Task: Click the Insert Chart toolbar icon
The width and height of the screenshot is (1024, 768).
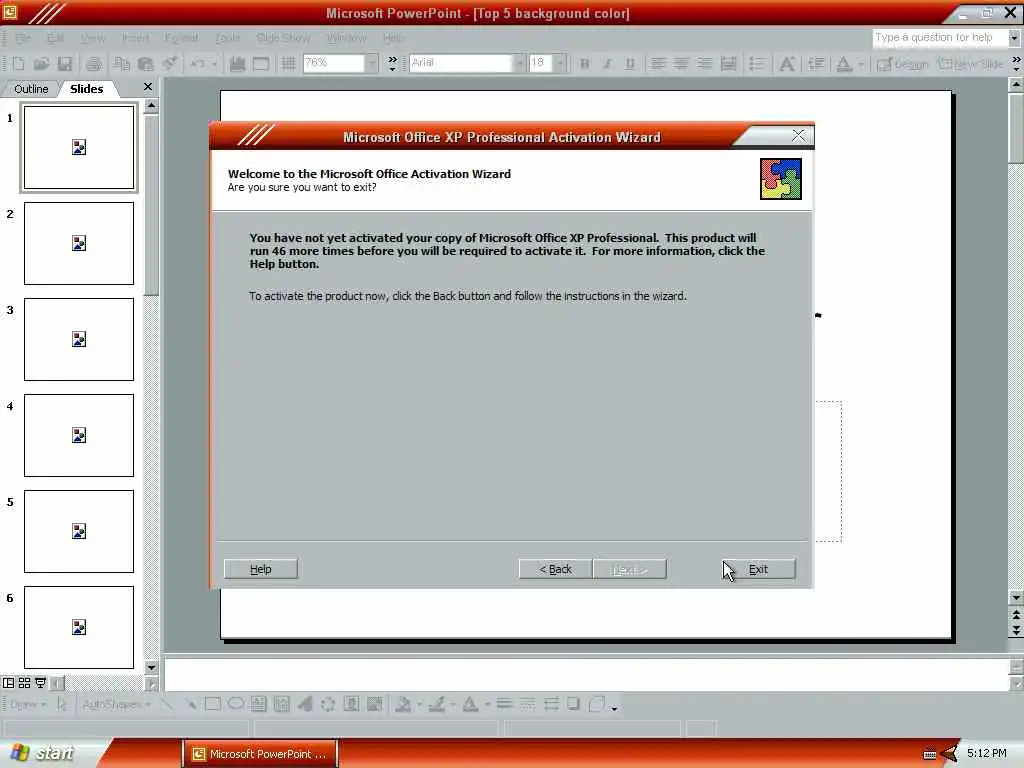Action: pos(237,63)
